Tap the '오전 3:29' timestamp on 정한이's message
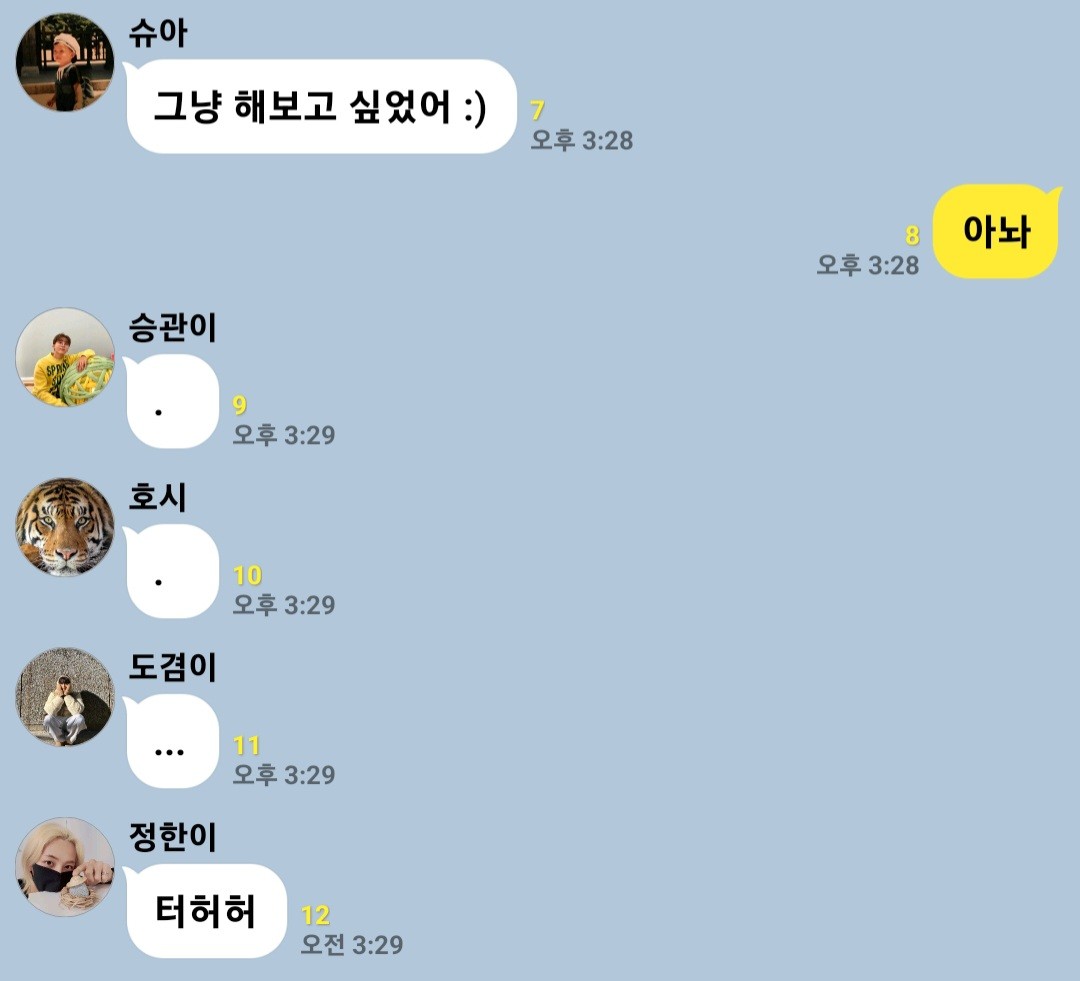The image size is (1080, 981). point(352,944)
